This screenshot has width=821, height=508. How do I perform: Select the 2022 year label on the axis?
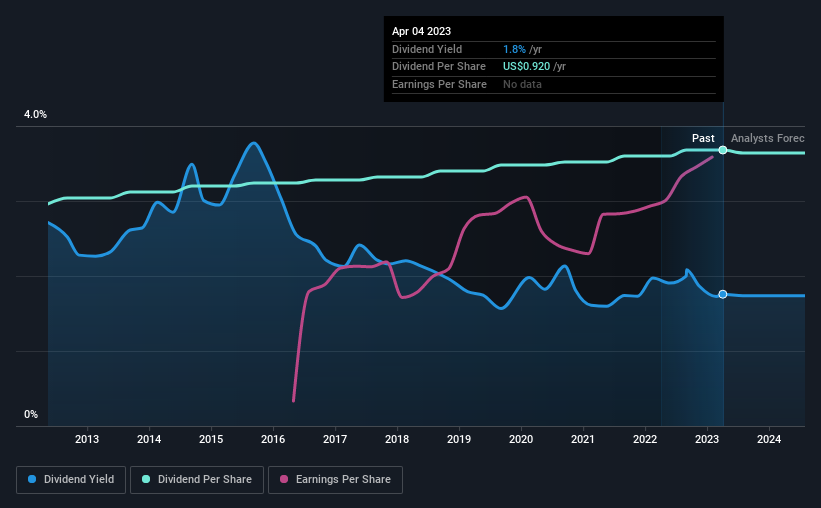(x=645, y=439)
